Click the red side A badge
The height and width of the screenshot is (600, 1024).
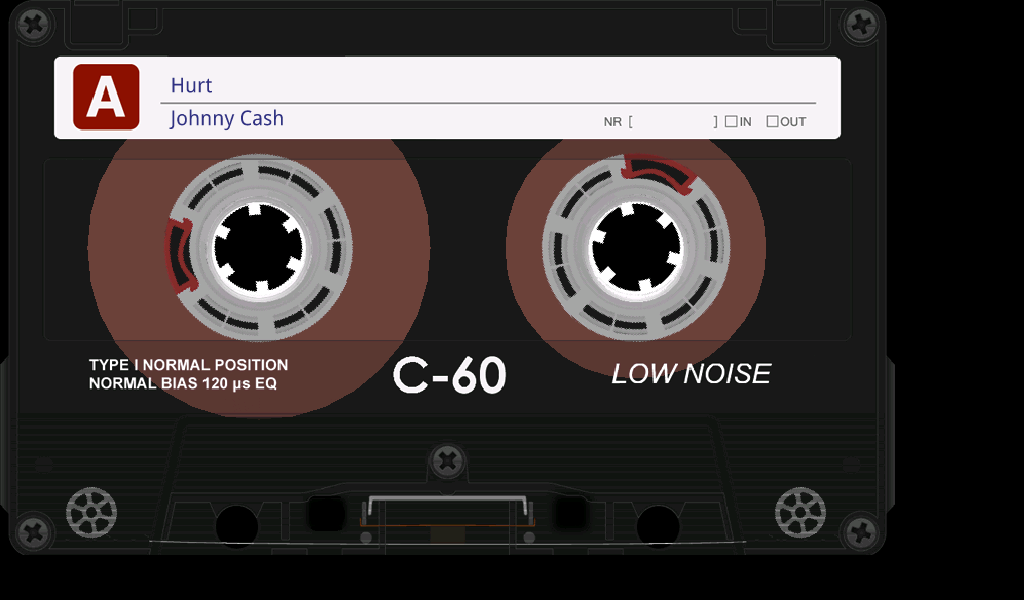[x=106, y=97]
